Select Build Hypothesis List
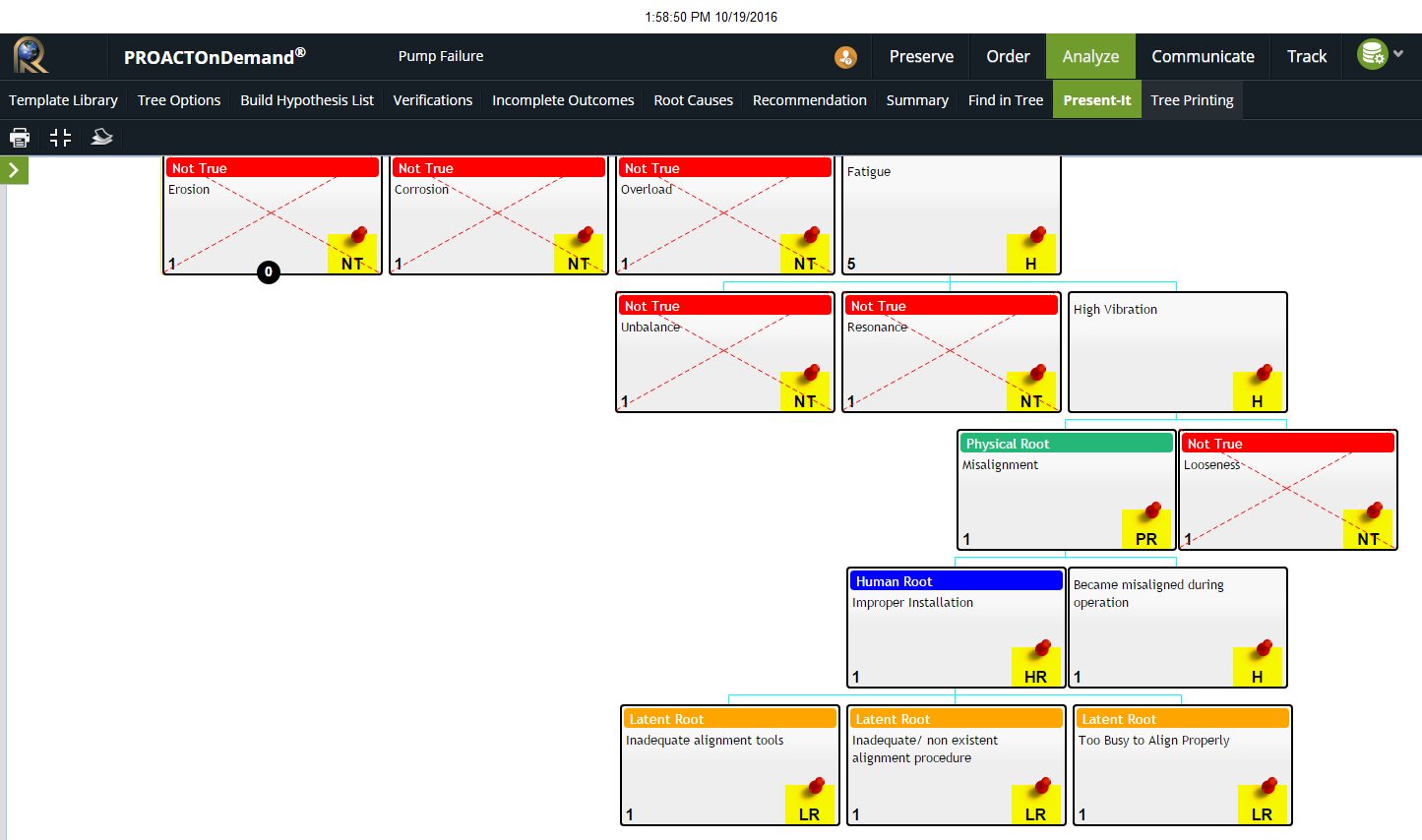1422x840 pixels. (x=307, y=100)
